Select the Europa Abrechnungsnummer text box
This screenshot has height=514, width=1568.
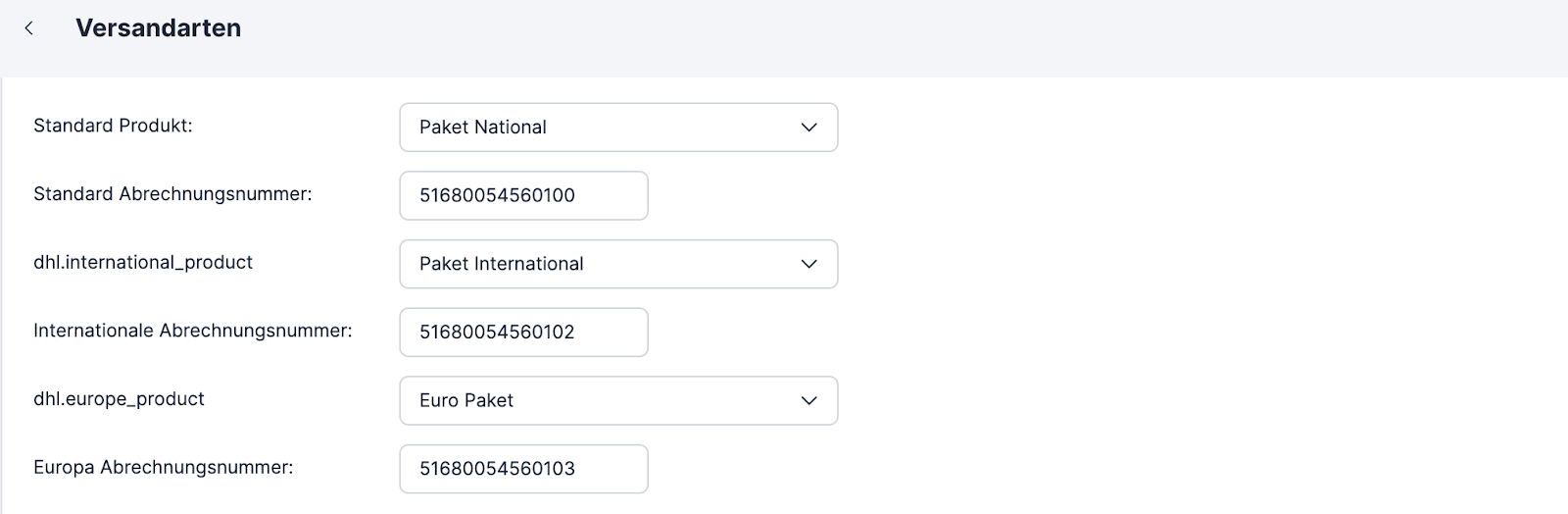(523, 468)
